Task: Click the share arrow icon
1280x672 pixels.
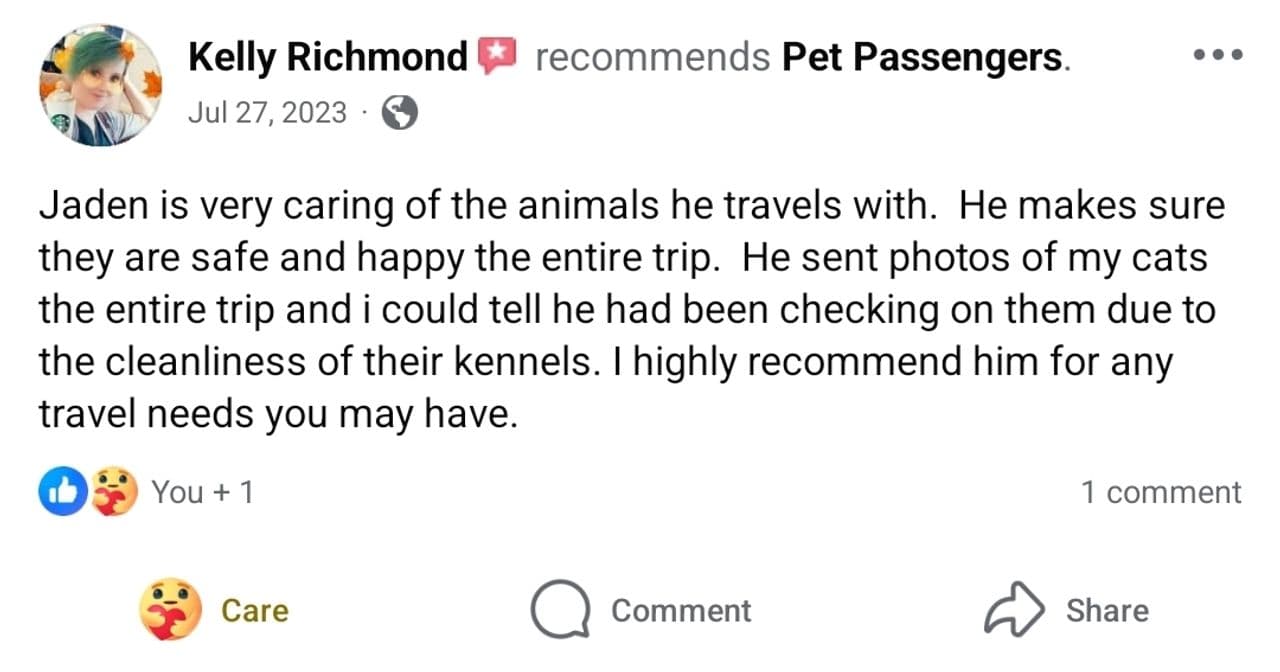Action: pyautogui.click(x=1015, y=610)
